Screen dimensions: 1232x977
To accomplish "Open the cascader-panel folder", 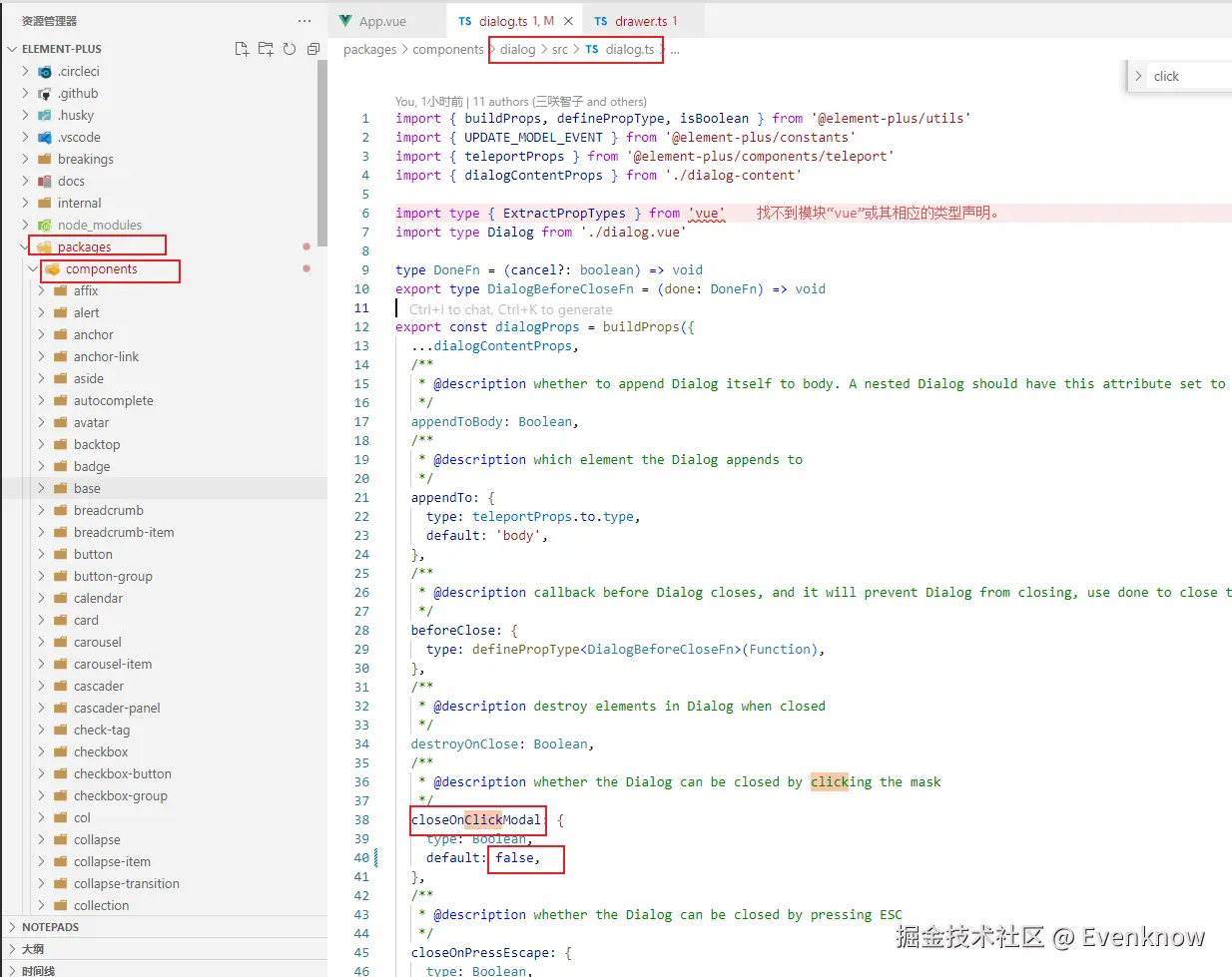I will click(x=164, y=708).
